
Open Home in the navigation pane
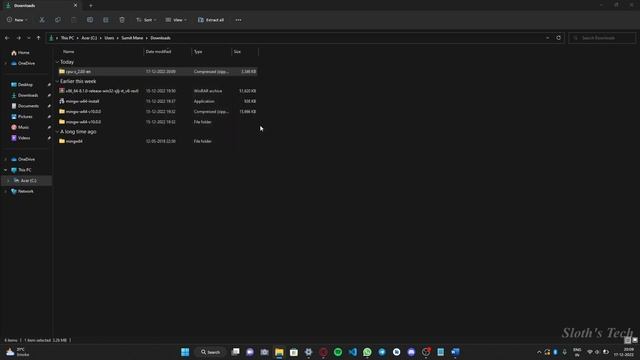(23, 53)
